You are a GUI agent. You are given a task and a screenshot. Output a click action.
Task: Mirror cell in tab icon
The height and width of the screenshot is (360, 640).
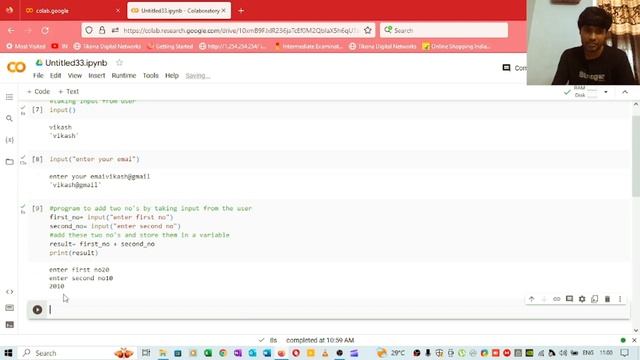point(595,299)
